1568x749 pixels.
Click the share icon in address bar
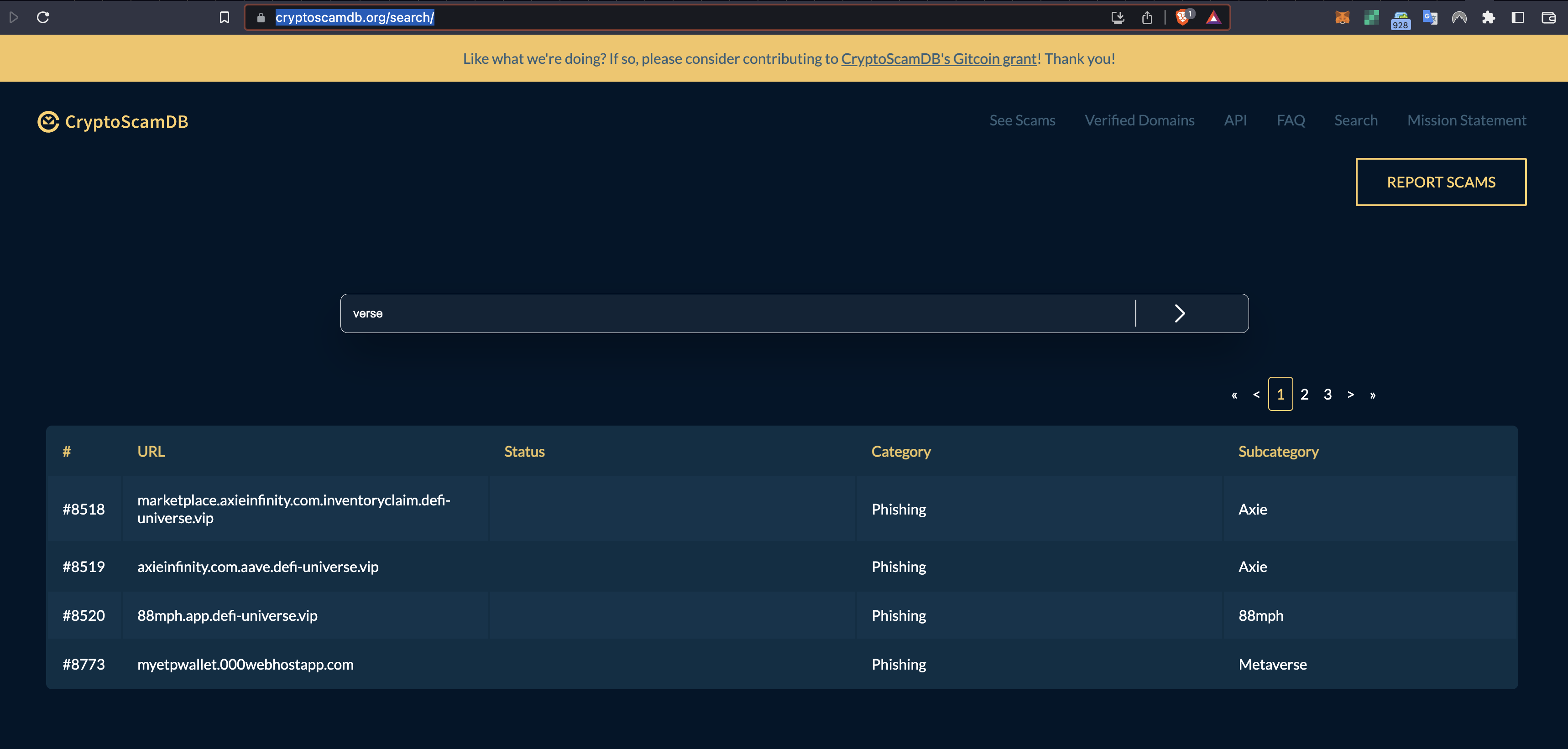click(x=1147, y=18)
